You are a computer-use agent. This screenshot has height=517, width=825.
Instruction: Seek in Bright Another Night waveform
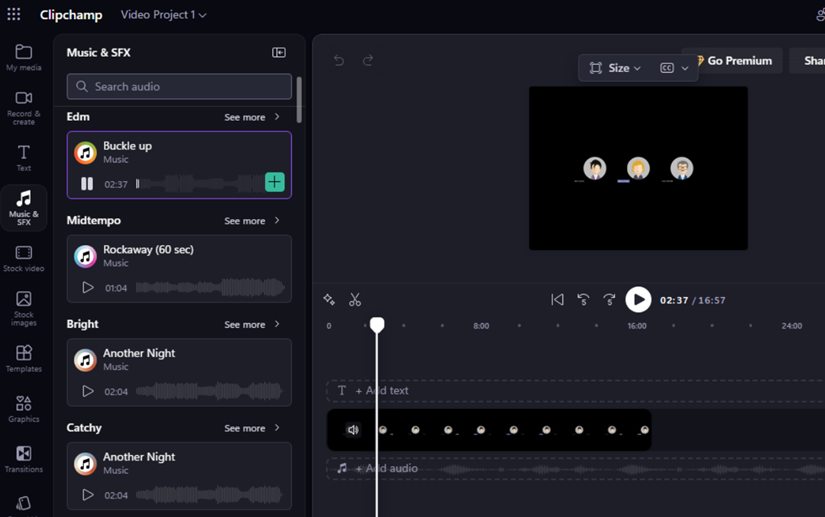pos(209,391)
